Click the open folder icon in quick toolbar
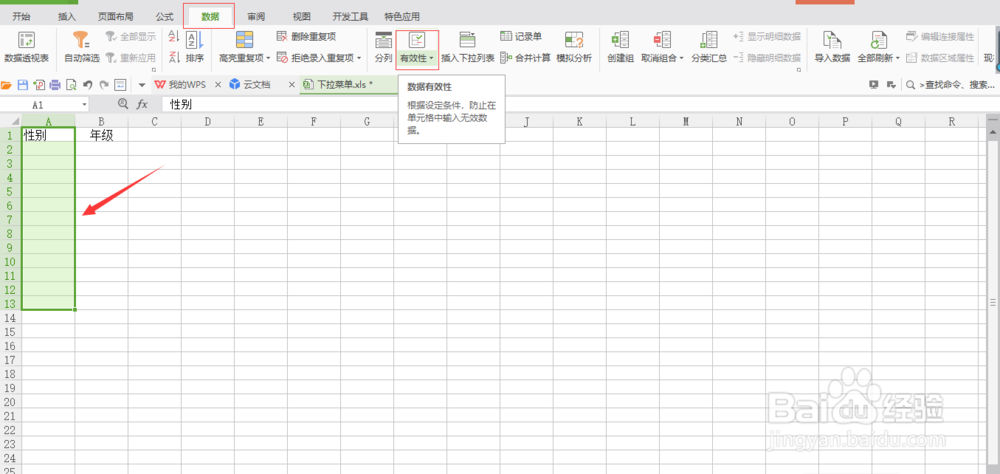 [6, 84]
